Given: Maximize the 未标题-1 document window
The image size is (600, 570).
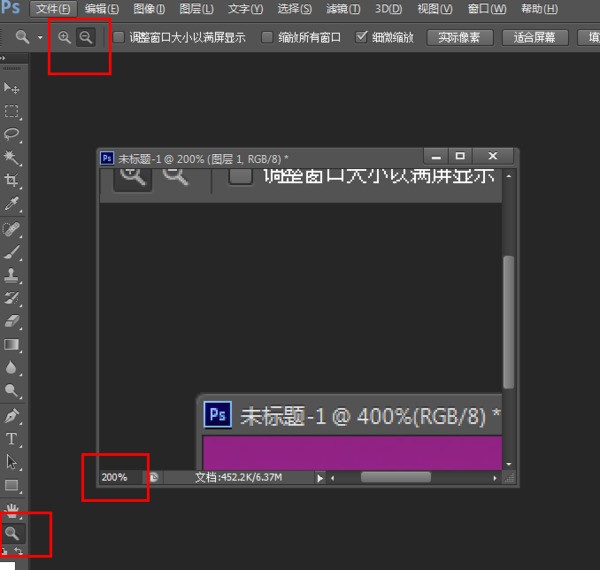Looking at the screenshot, I should tap(460, 156).
